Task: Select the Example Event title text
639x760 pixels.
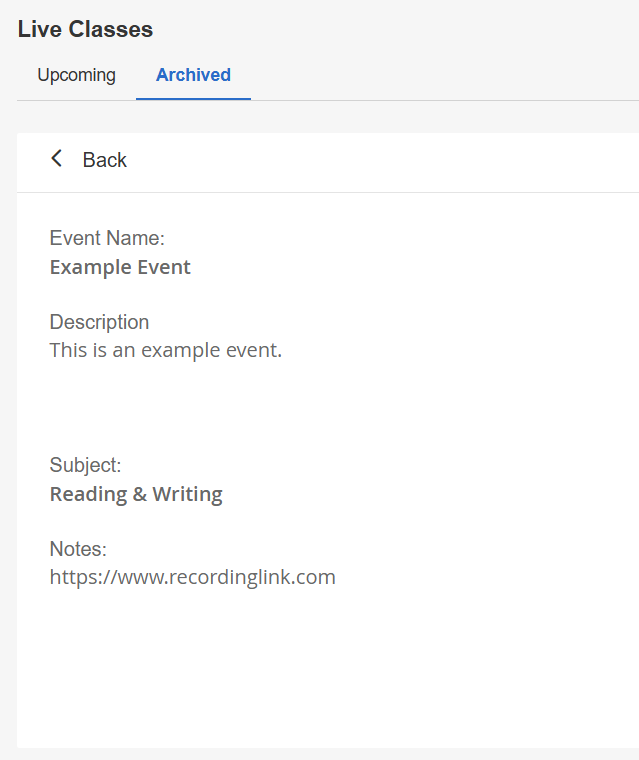Action: coord(120,267)
